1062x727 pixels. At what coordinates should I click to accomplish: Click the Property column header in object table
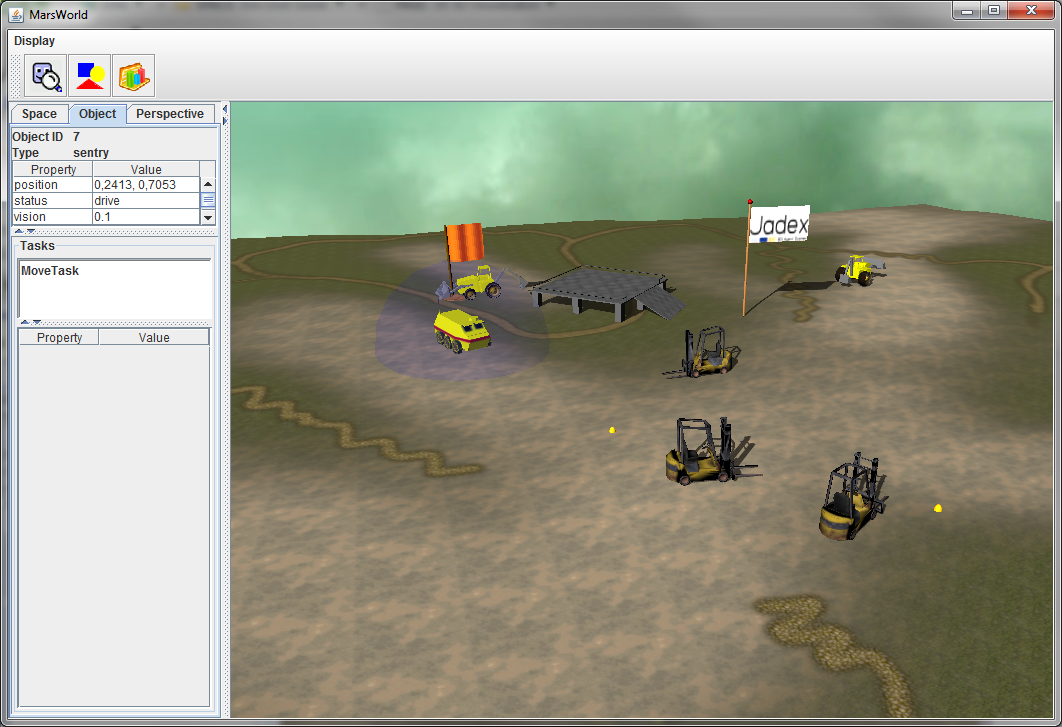pos(54,170)
